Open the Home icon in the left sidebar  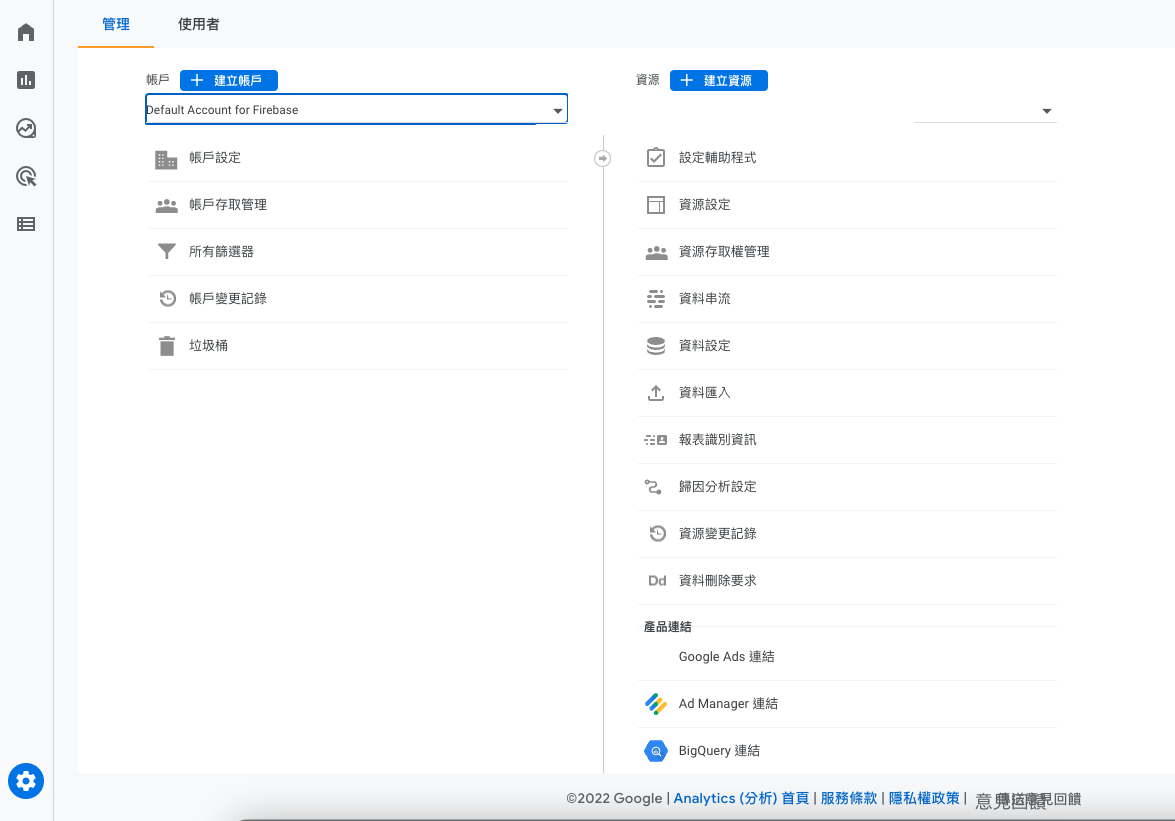[x=25, y=31]
